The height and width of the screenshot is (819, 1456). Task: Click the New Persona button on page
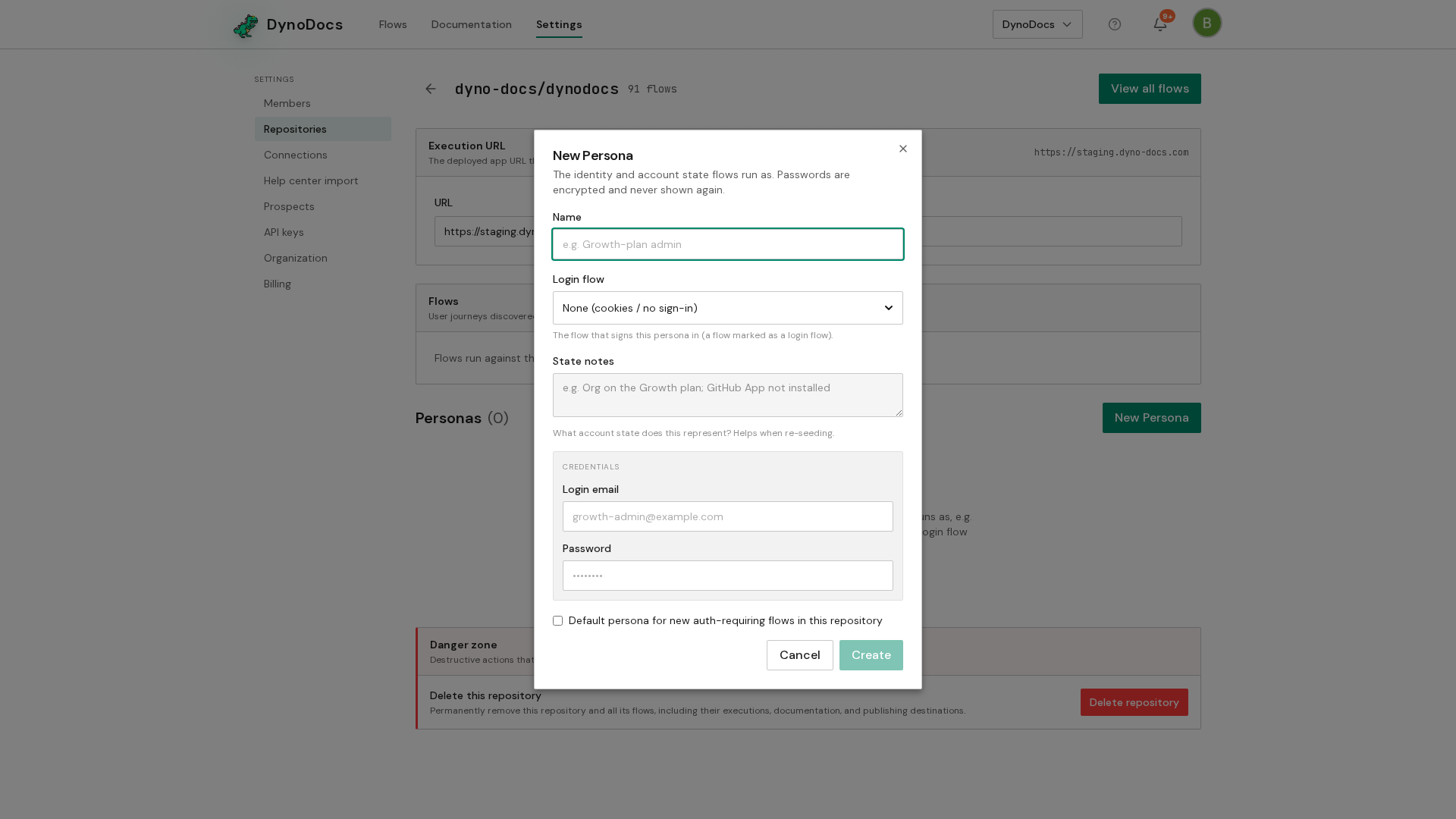tap(1151, 418)
